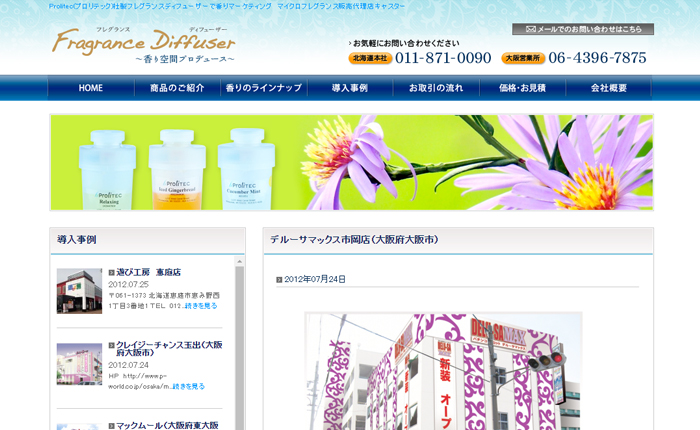700x430 pixels.
Task: Click the Fragrance Diffuser site logo
Action: [x=143, y=45]
